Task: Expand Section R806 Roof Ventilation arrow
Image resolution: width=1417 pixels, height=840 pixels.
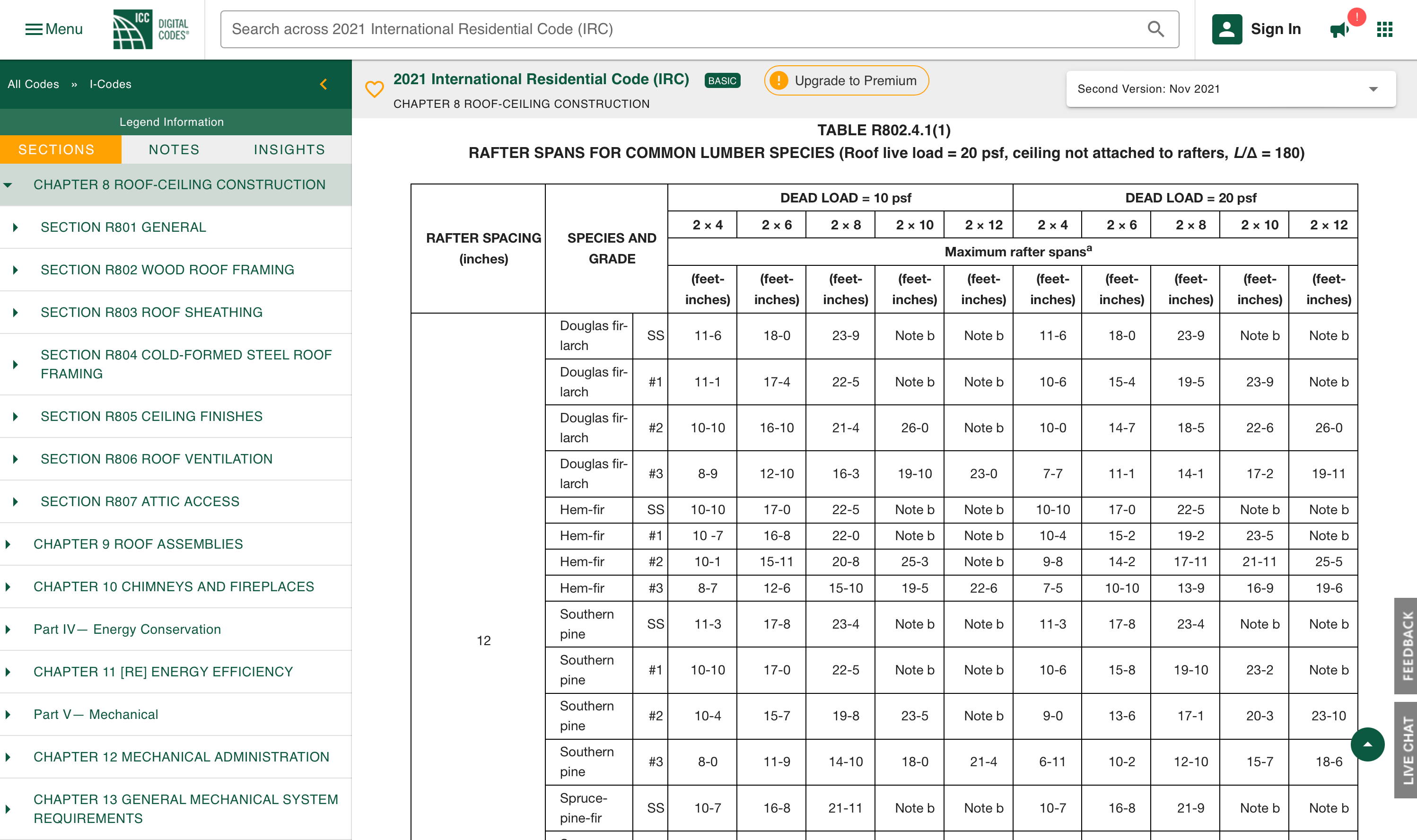Action: point(15,459)
